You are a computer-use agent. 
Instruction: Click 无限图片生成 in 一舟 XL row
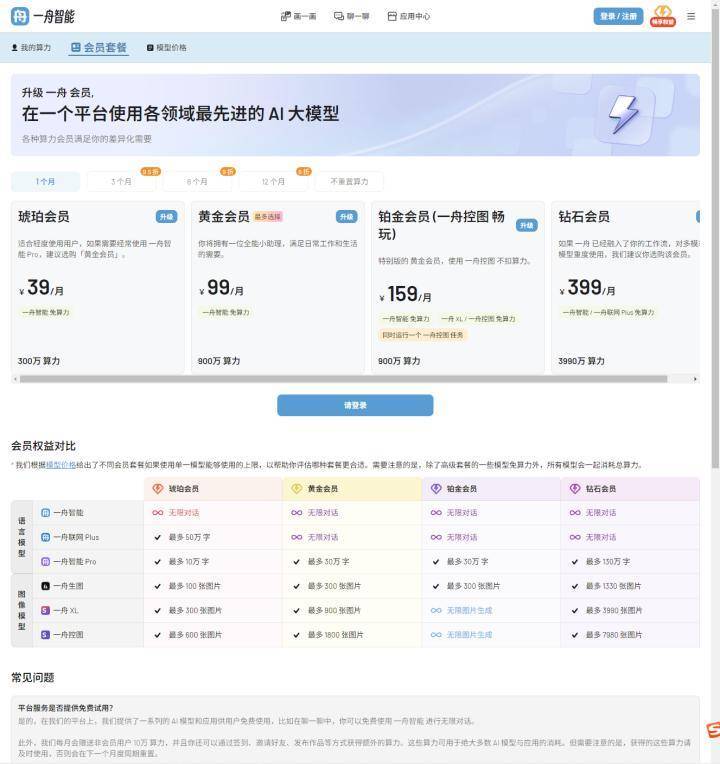pos(469,610)
